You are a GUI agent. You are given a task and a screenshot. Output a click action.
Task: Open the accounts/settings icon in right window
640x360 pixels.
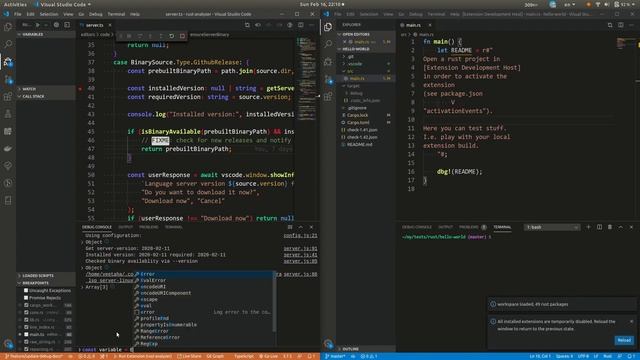(x=328, y=344)
